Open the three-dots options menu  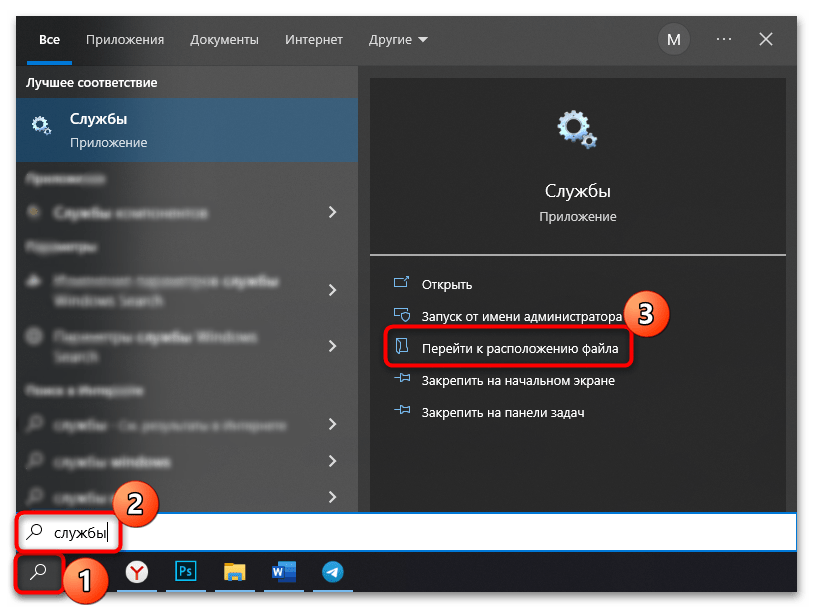(724, 40)
